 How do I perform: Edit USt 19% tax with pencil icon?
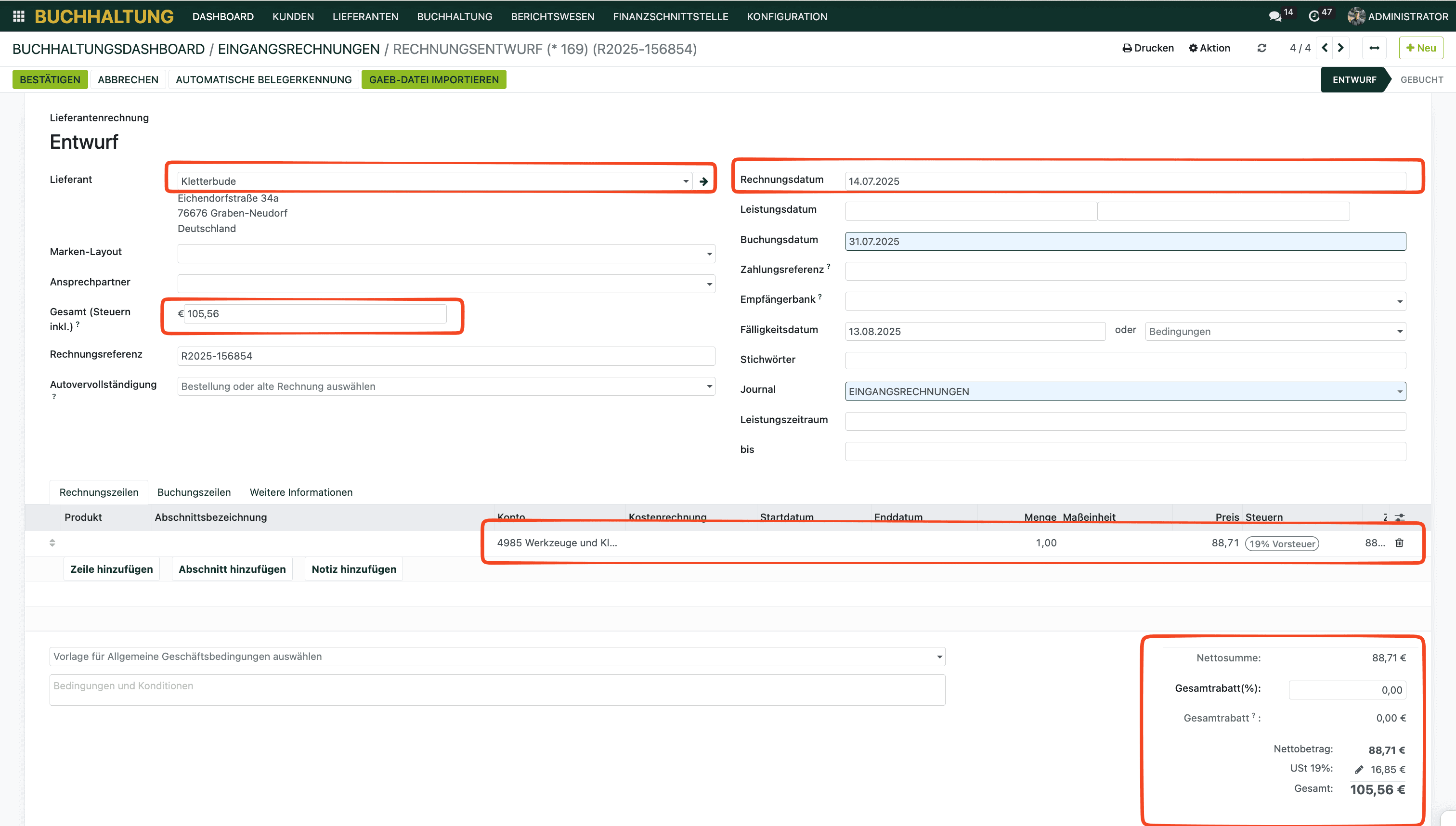[x=1359, y=770]
